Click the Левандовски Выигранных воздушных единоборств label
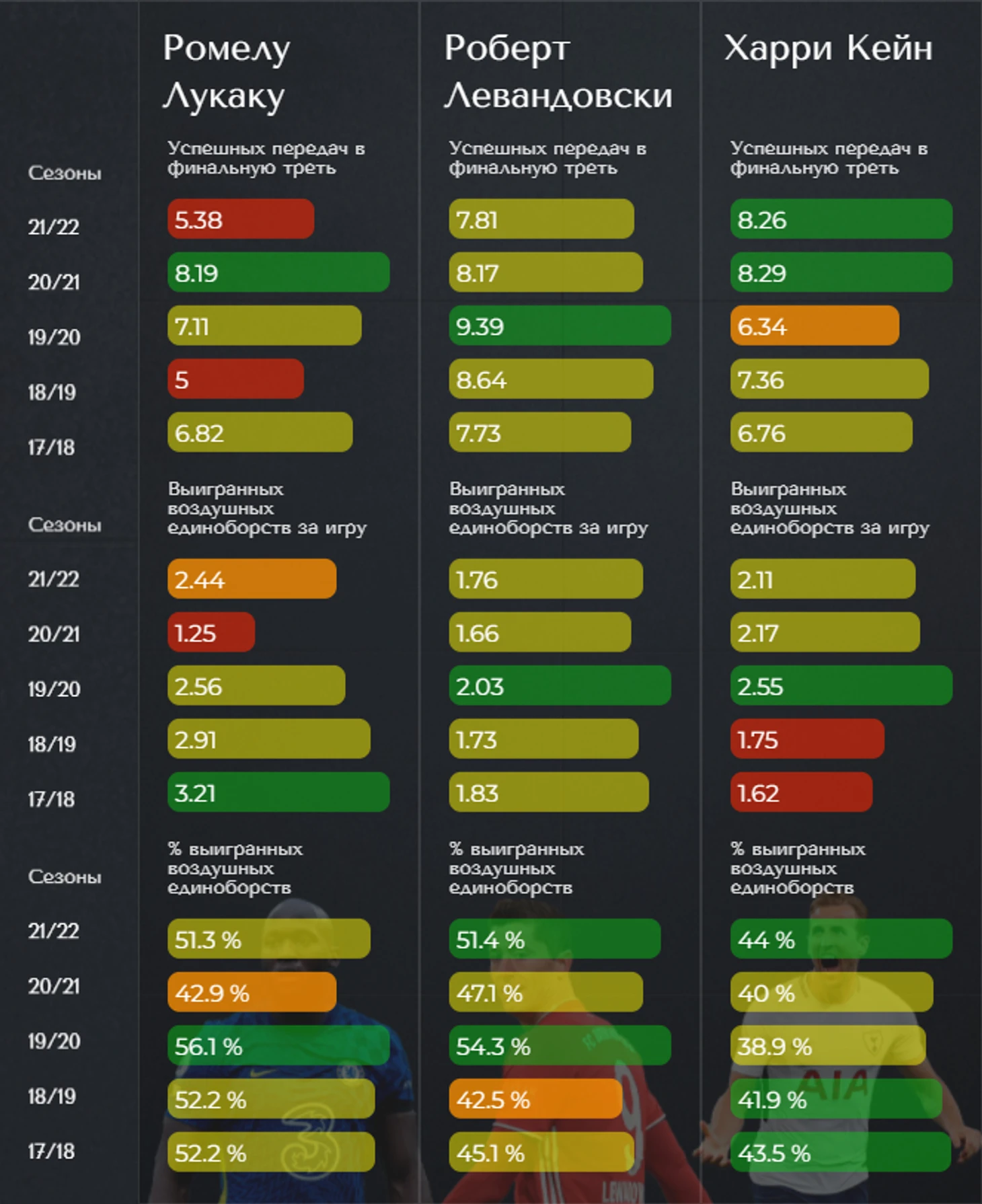The width and height of the screenshot is (982, 1204). tap(548, 509)
